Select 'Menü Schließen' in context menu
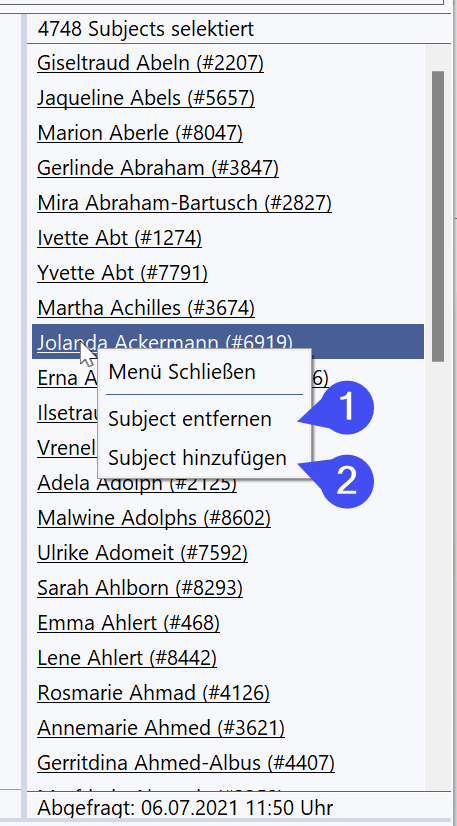457x826 pixels. (182, 372)
